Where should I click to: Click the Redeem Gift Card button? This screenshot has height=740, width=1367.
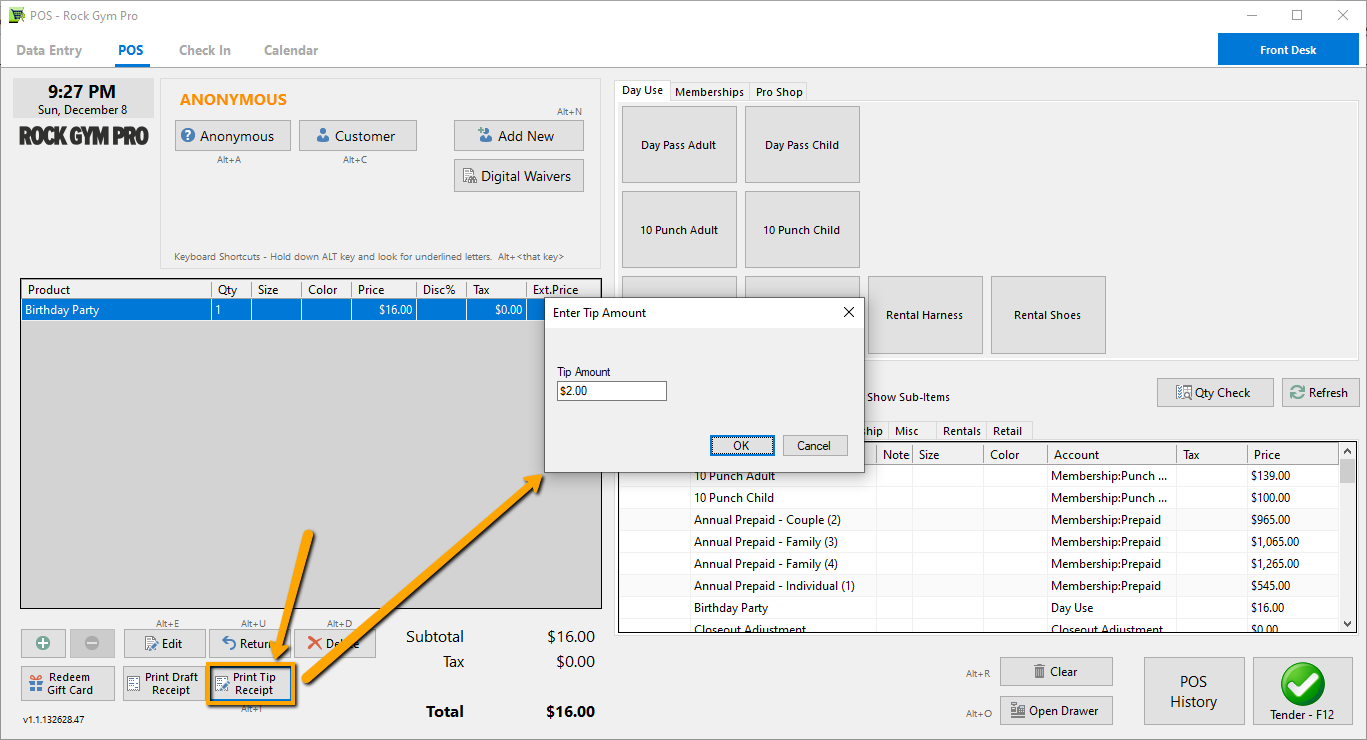pyautogui.click(x=67, y=683)
